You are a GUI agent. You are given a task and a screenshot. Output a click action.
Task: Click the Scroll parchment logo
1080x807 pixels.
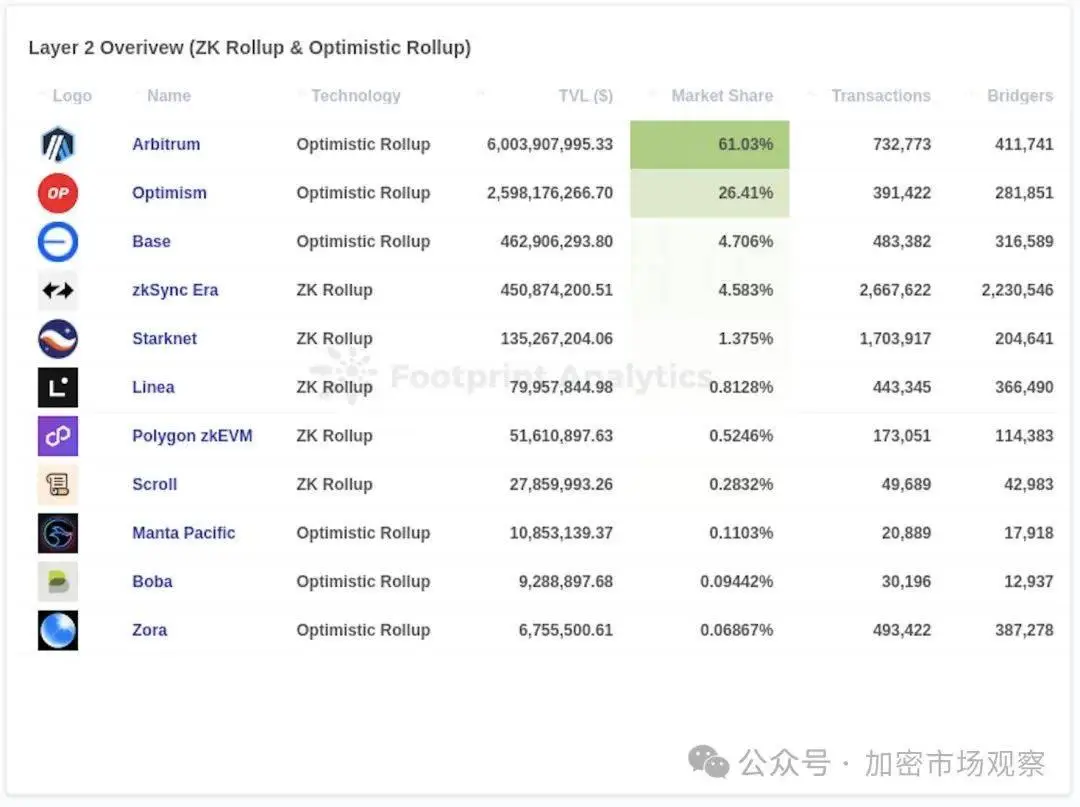(x=57, y=484)
